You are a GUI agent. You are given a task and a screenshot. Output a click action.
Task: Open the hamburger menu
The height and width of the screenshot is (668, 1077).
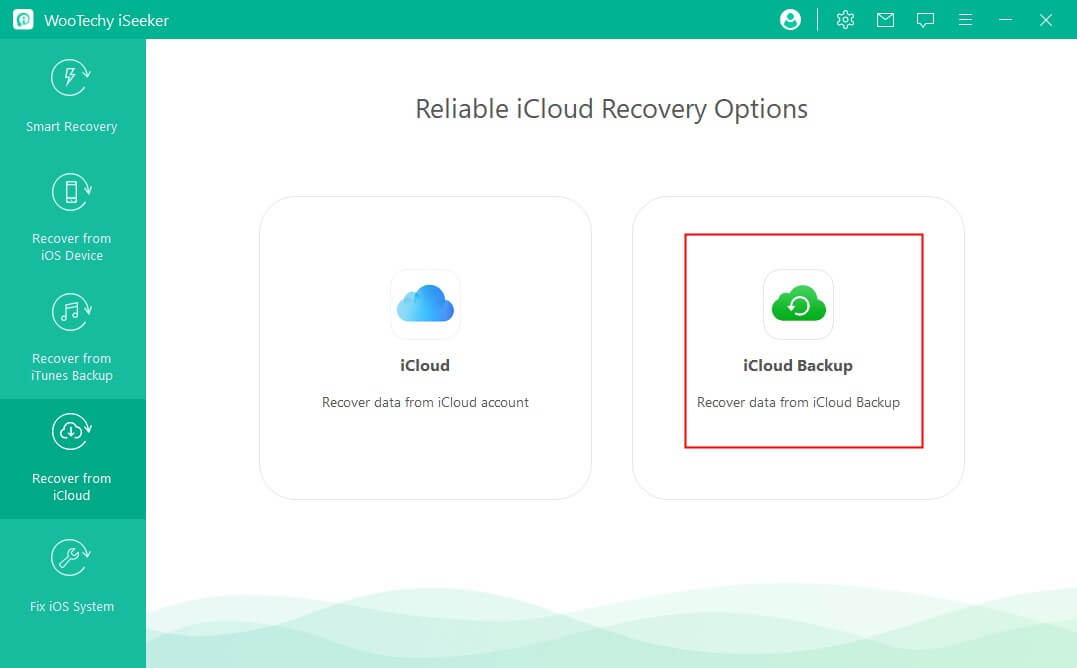click(x=965, y=19)
